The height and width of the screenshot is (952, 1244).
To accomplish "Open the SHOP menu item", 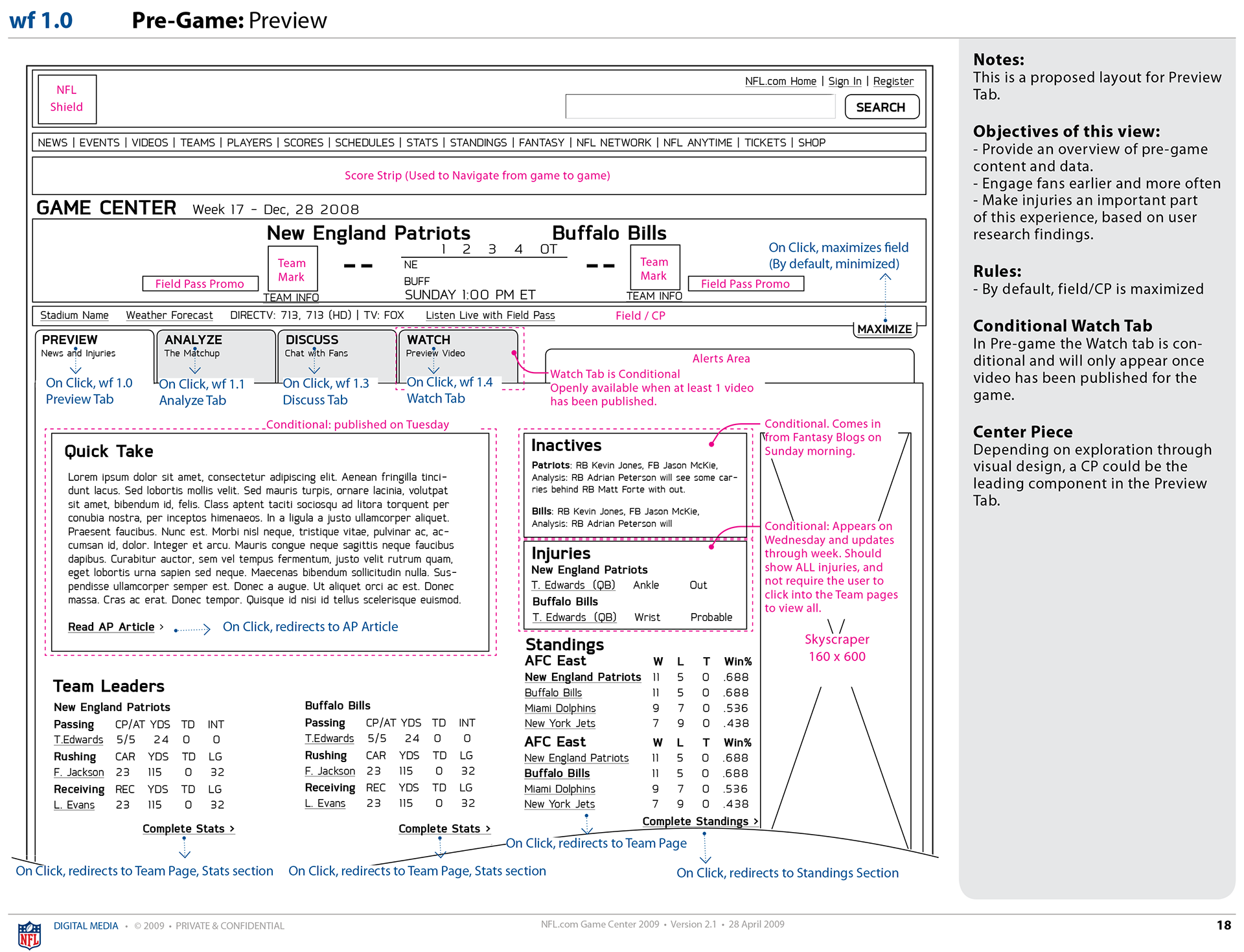I will click(812, 143).
